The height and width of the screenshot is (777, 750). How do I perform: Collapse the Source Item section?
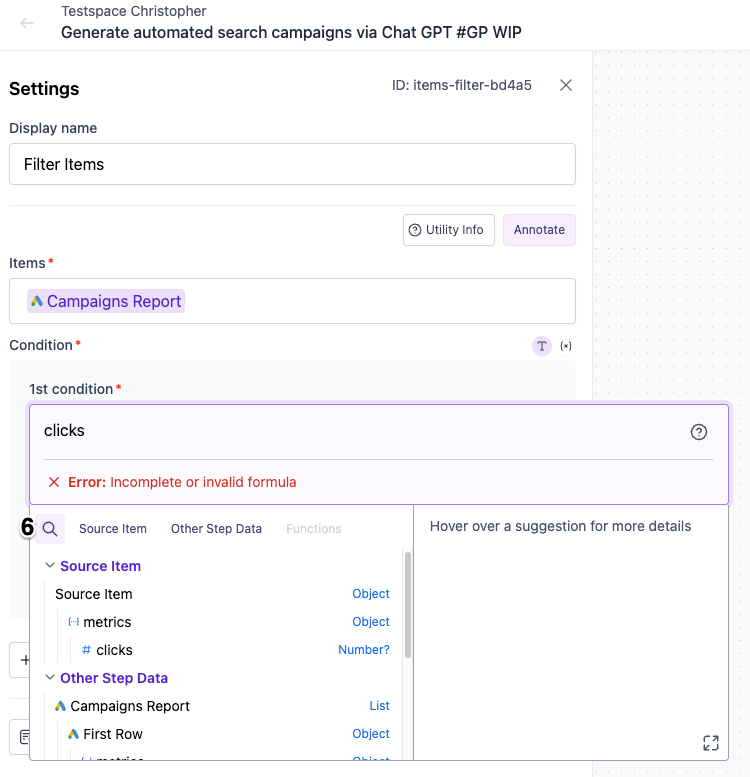pyautogui.click(x=50, y=565)
